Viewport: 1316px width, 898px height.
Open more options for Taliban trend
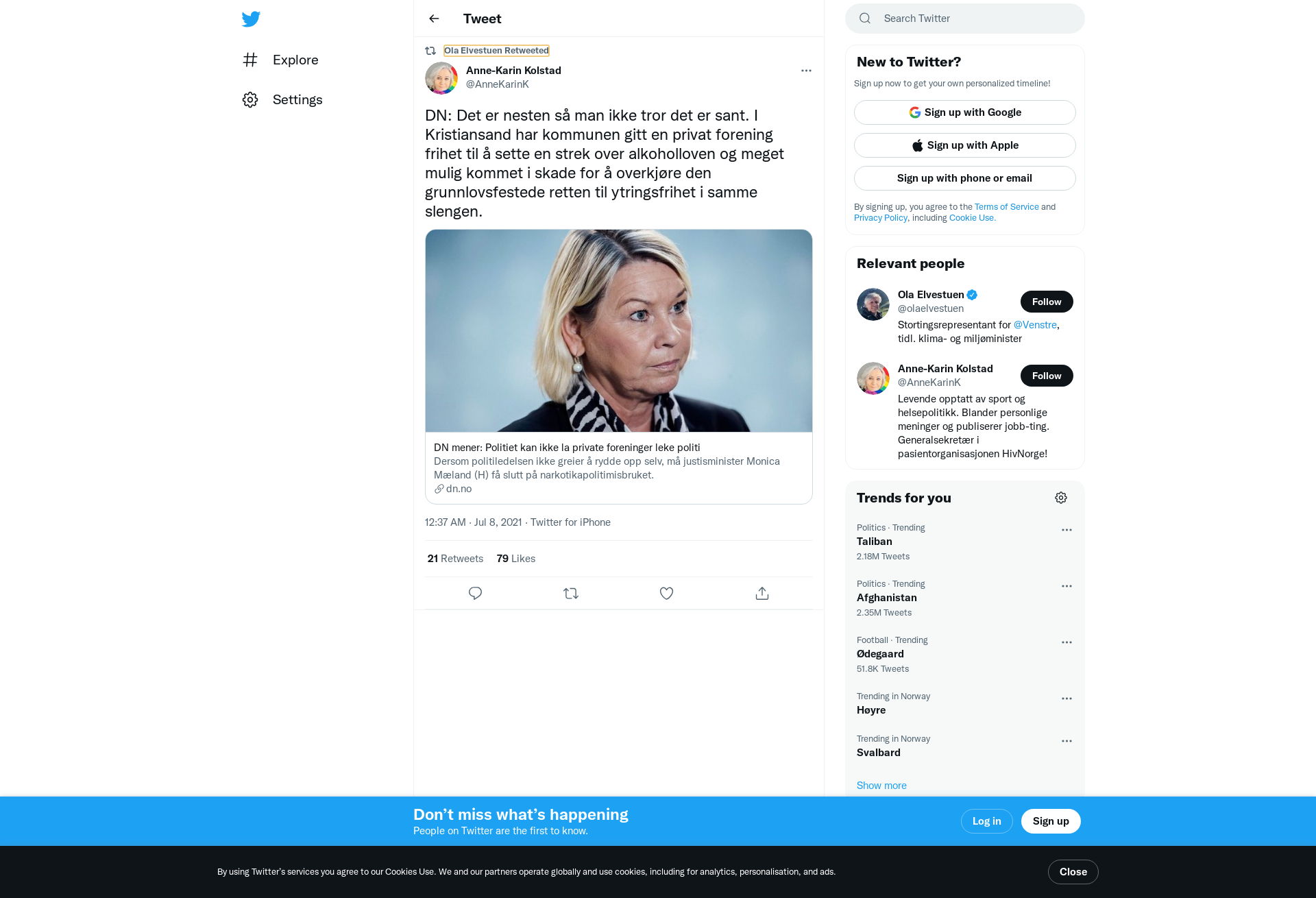[x=1067, y=530]
